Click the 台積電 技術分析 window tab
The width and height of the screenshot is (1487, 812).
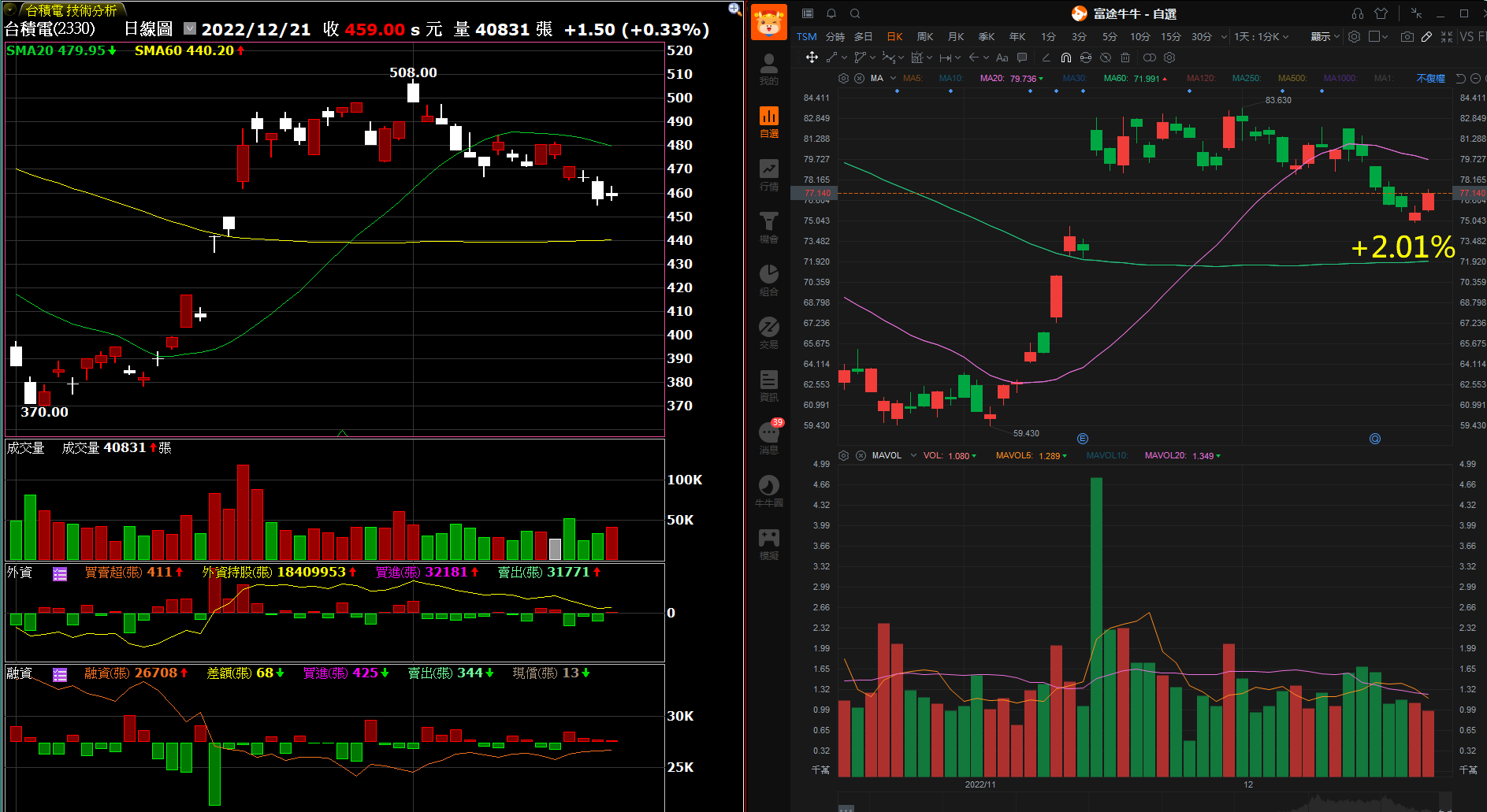coord(72,10)
